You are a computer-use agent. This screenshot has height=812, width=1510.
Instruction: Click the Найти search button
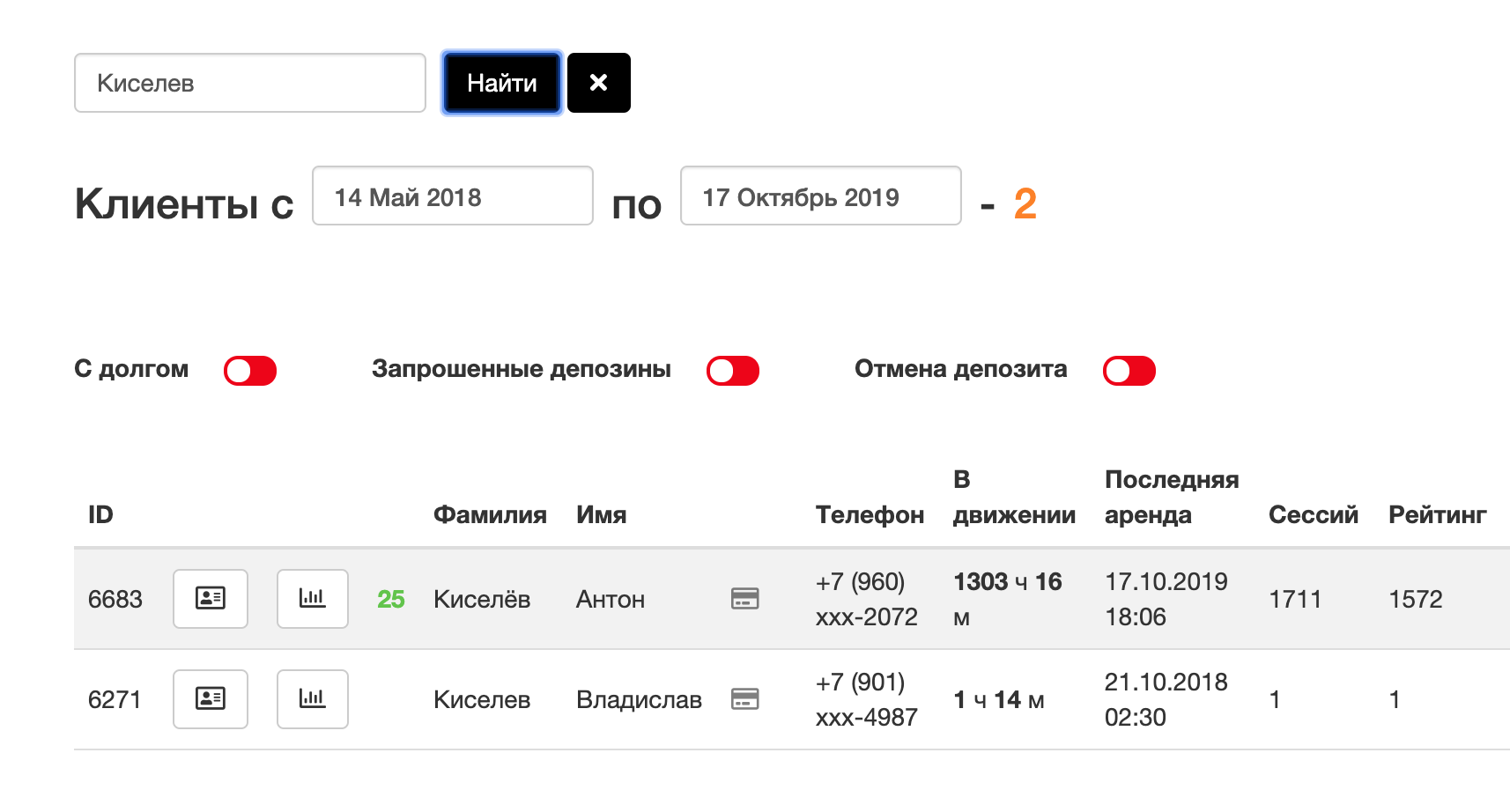point(502,83)
